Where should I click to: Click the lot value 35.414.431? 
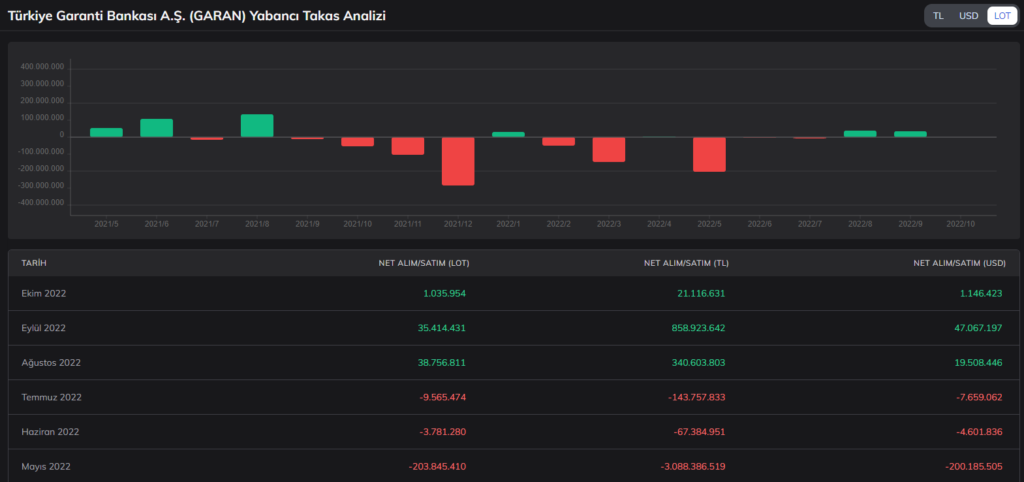click(441, 328)
